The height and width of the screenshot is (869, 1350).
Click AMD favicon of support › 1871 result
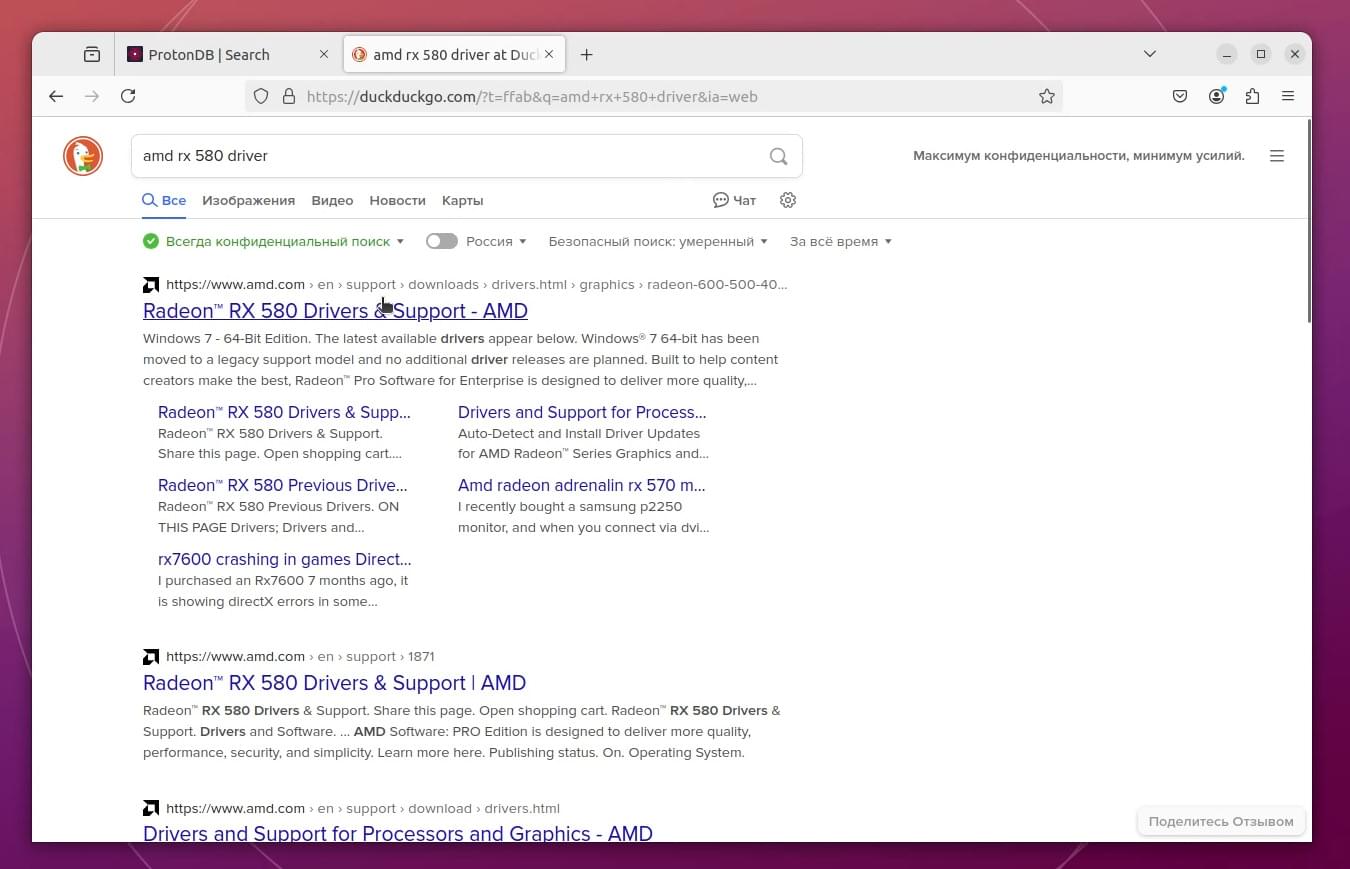151,657
